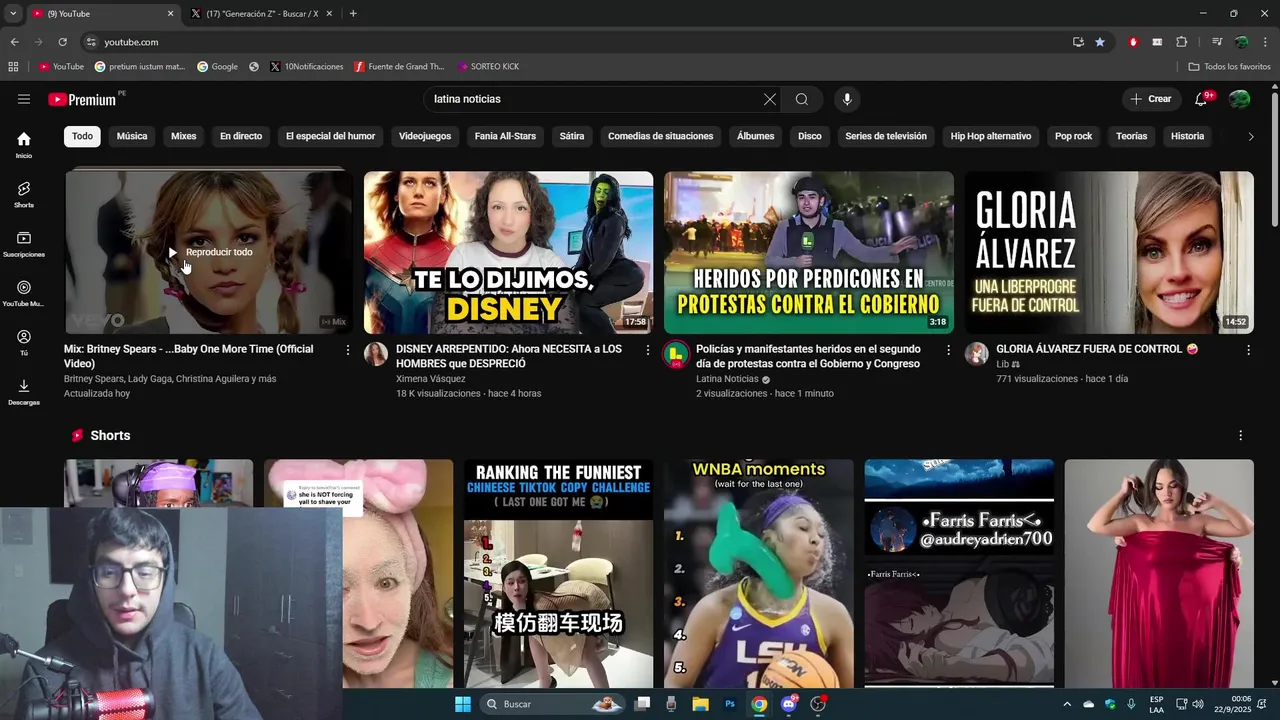Image resolution: width=1280 pixels, height=720 pixels.
Task: Click the Crear button
Action: pos(1151,99)
